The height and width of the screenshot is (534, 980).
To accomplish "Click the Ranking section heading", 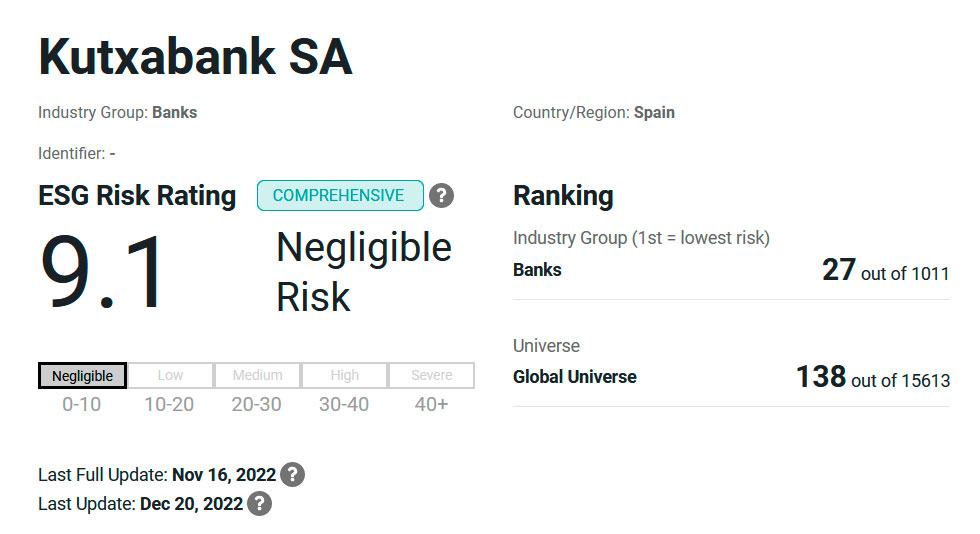I will point(563,196).
